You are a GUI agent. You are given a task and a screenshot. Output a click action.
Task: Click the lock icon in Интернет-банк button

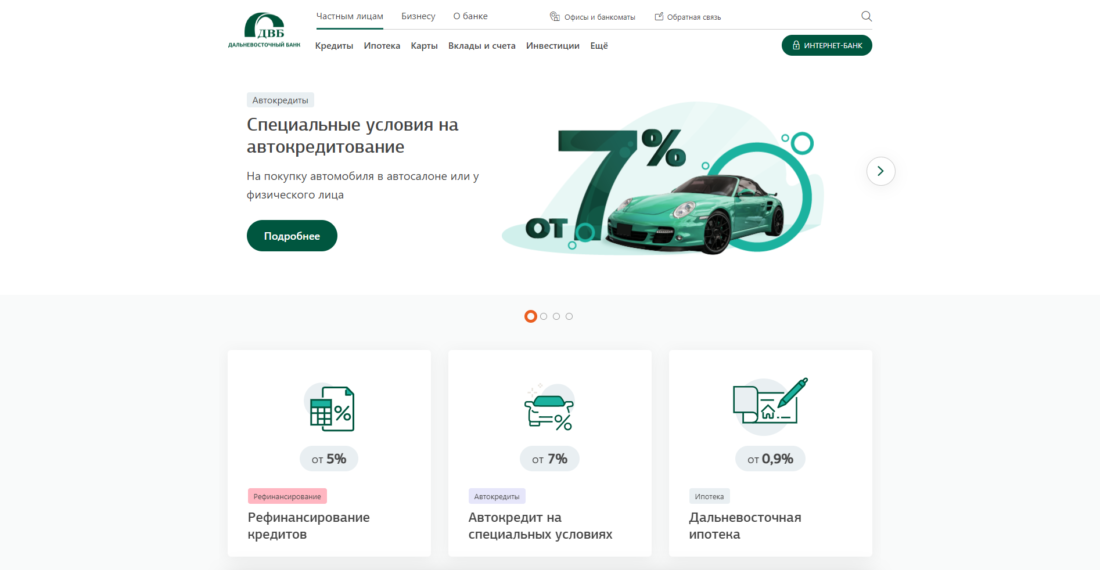pos(796,46)
